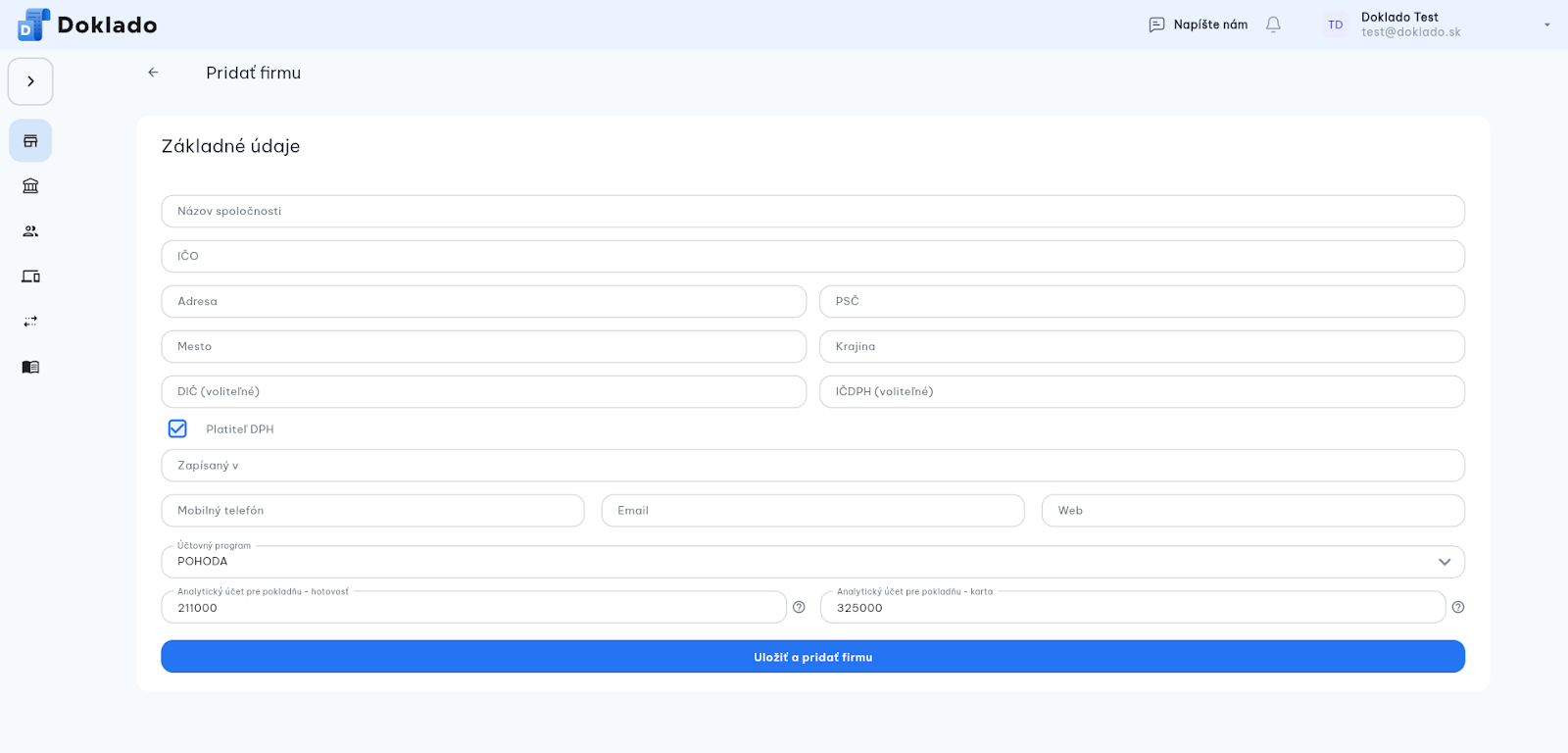
Task: Click Uložiť a pridať firmu button
Action: (x=812, y=657)
